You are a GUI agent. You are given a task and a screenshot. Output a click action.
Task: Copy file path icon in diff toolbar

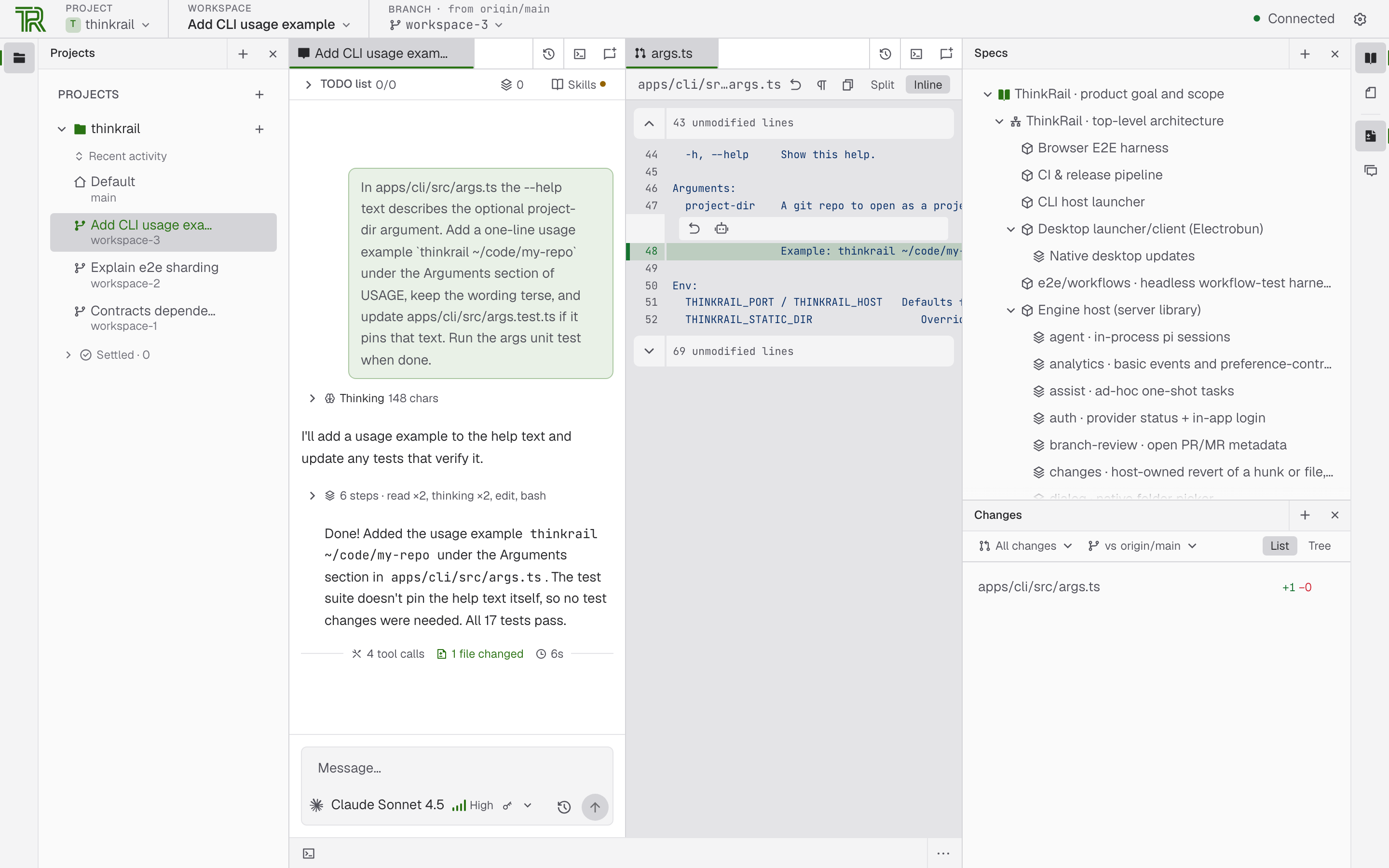pos(848,84)
